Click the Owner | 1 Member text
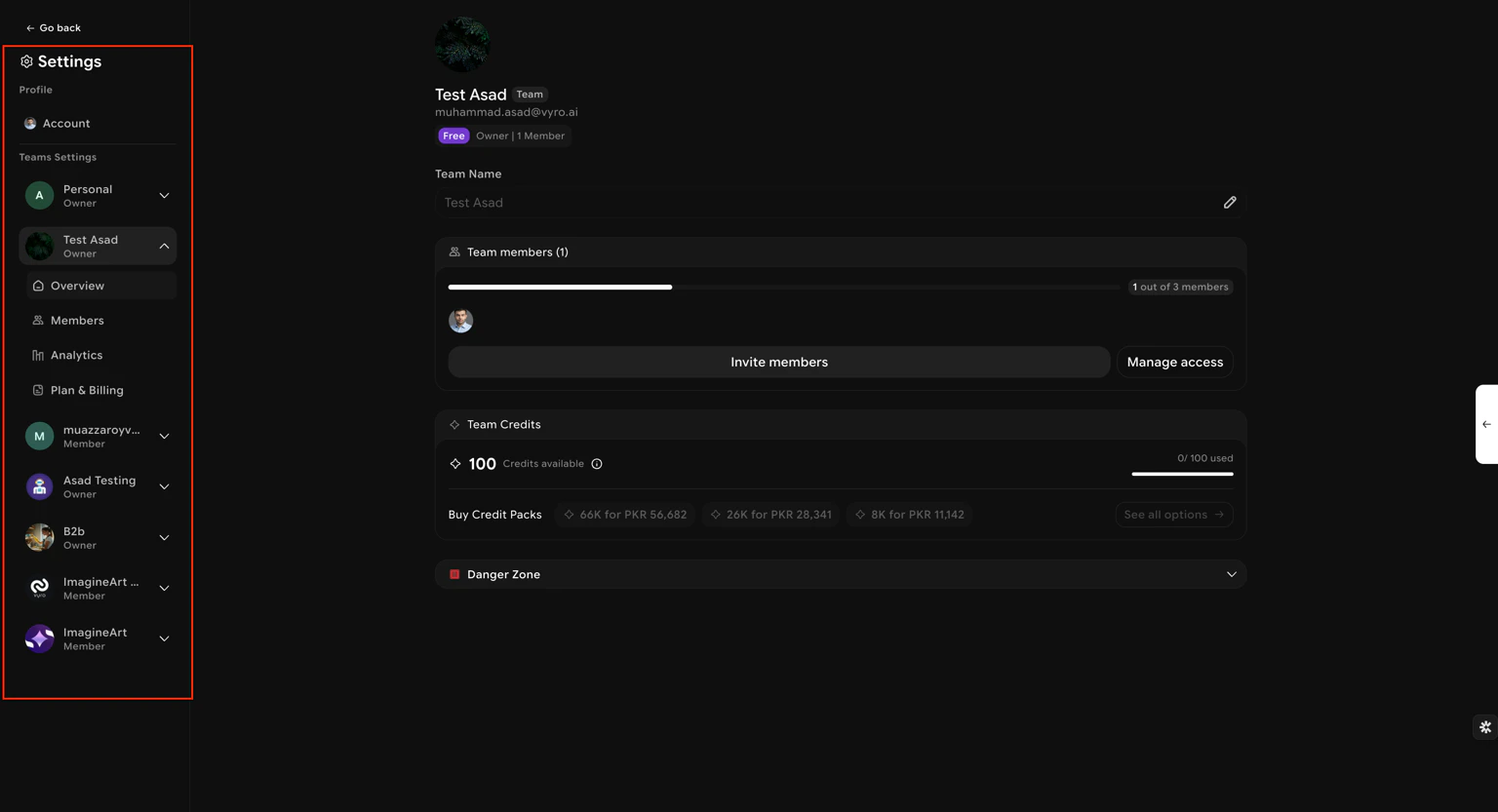 pos(520,136)
